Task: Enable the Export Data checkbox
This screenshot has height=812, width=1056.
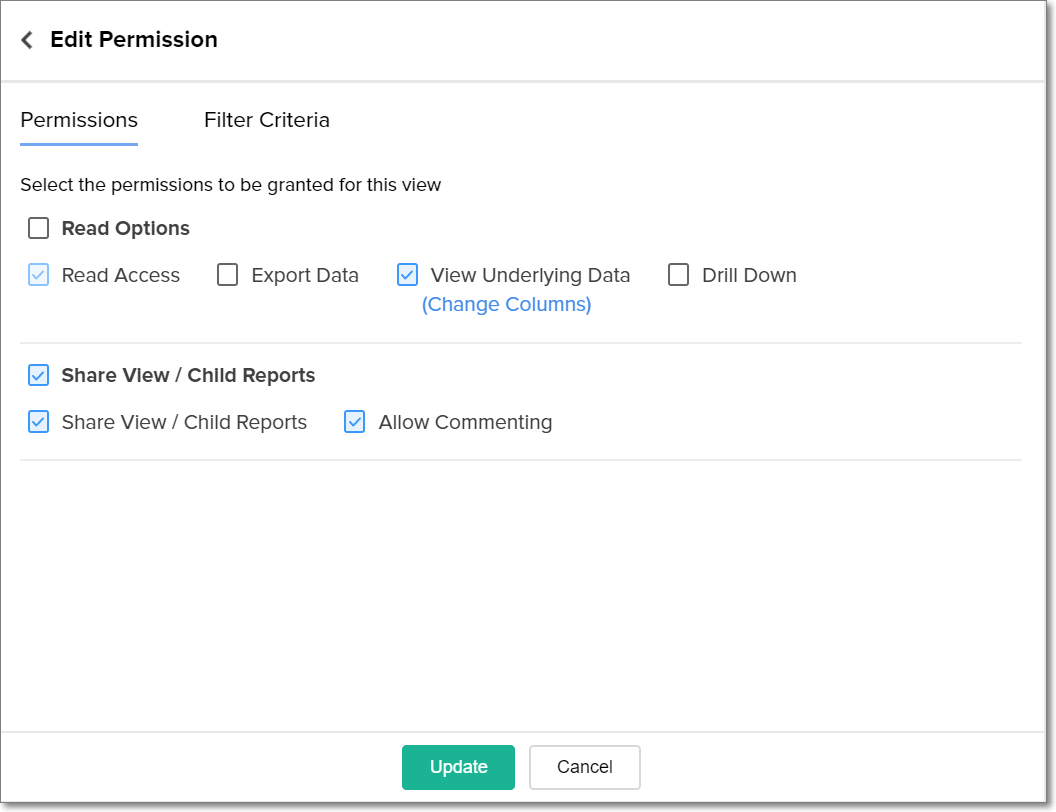Action: point(228,275)
